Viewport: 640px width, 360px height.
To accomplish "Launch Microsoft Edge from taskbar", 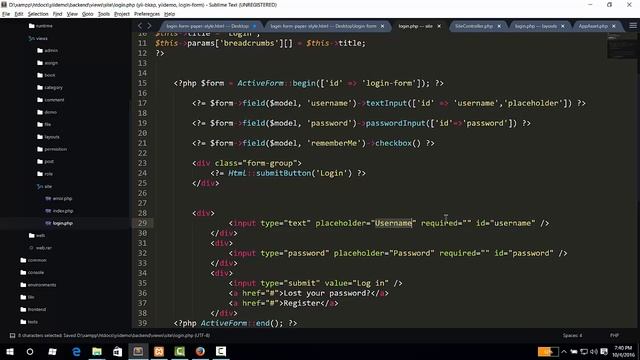I will point(76,351).
